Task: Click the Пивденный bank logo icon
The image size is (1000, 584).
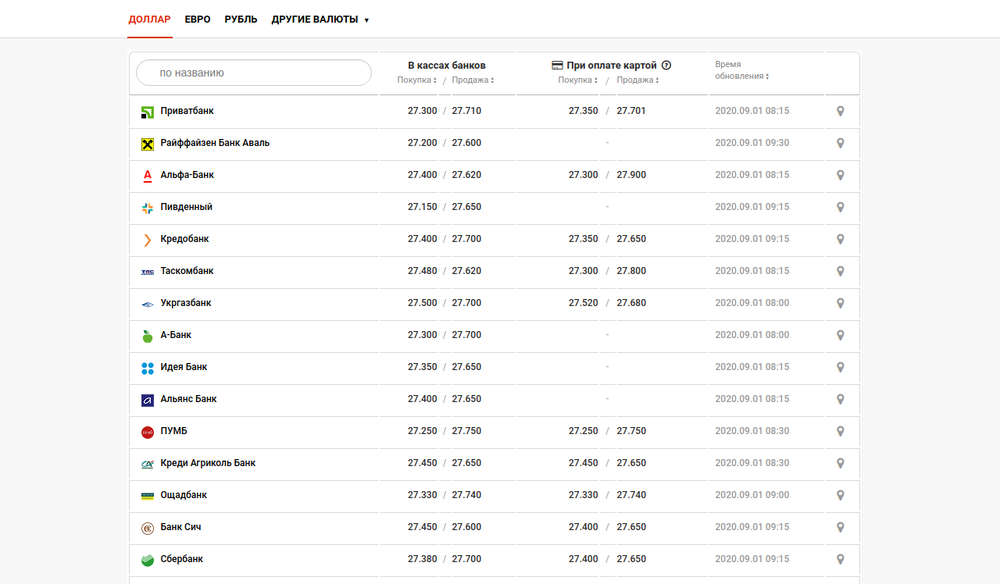Action: click(147, 208)
